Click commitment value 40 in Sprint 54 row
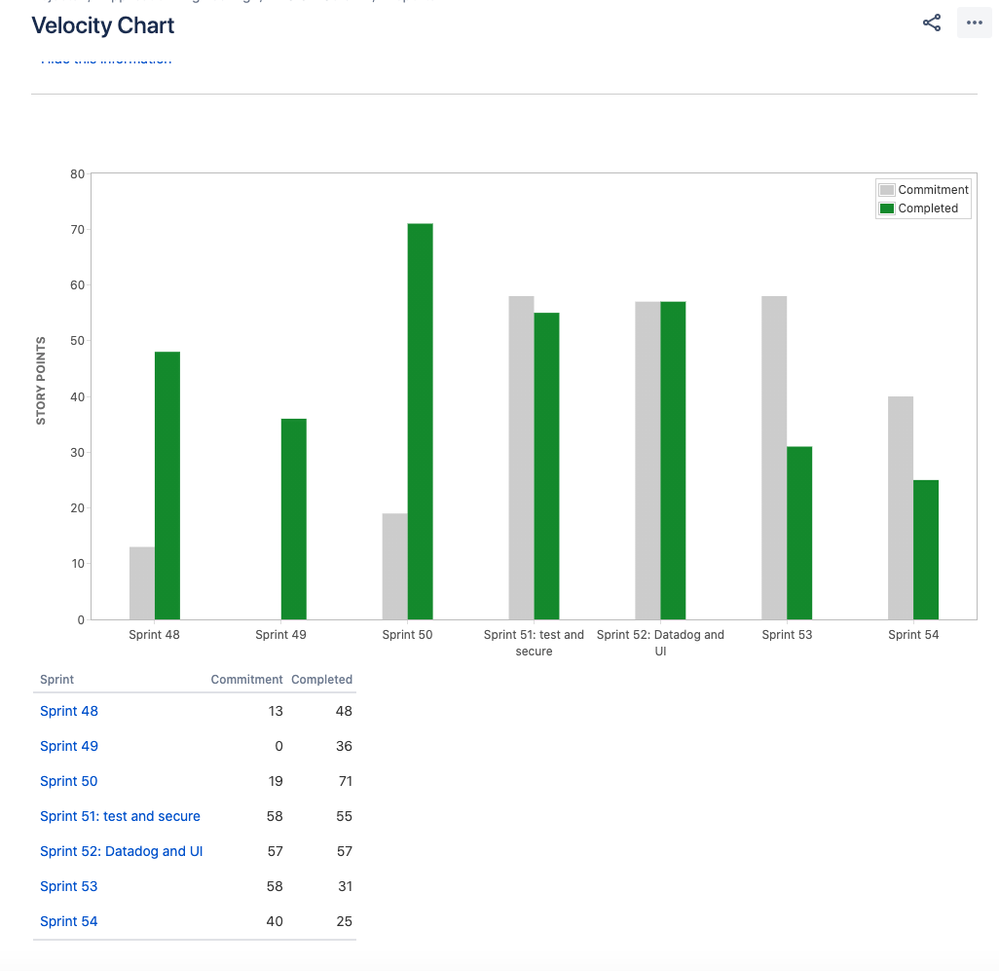999x971 pixels. (x=275, y=921)
